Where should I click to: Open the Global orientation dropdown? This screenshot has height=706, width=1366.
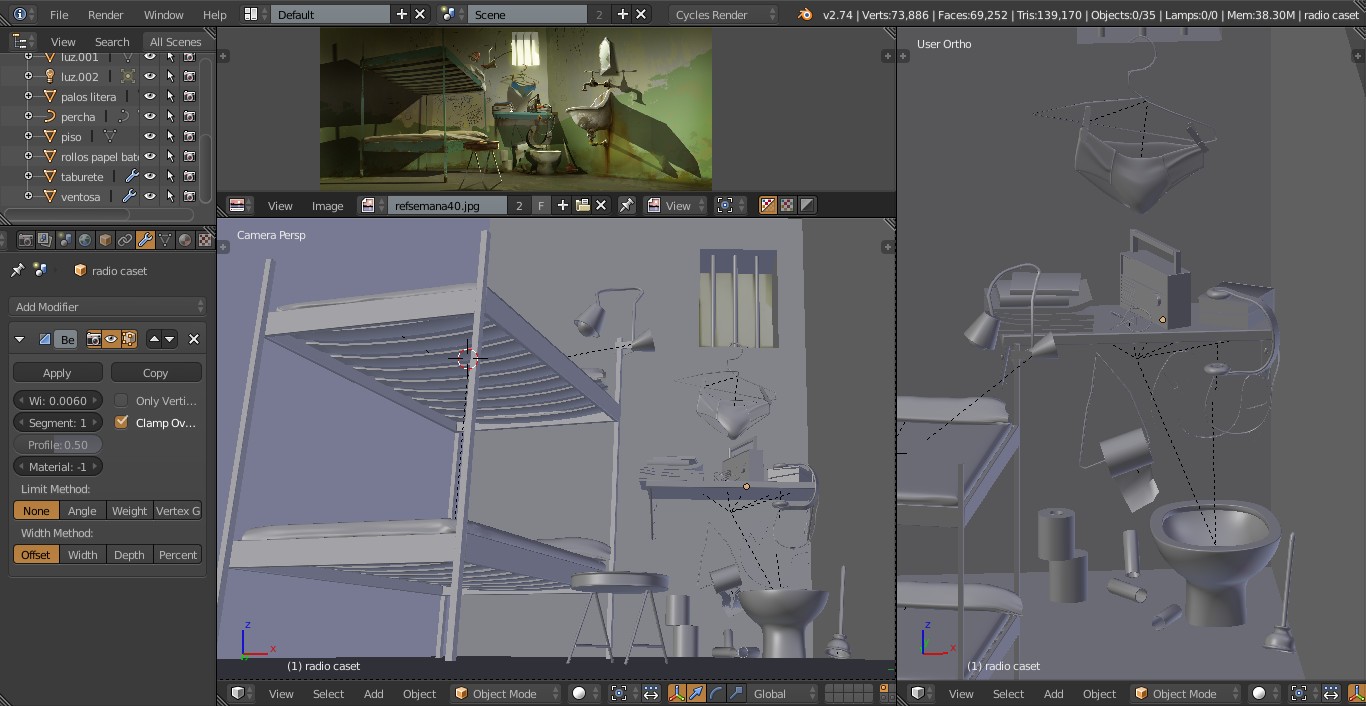pos(782,693)
